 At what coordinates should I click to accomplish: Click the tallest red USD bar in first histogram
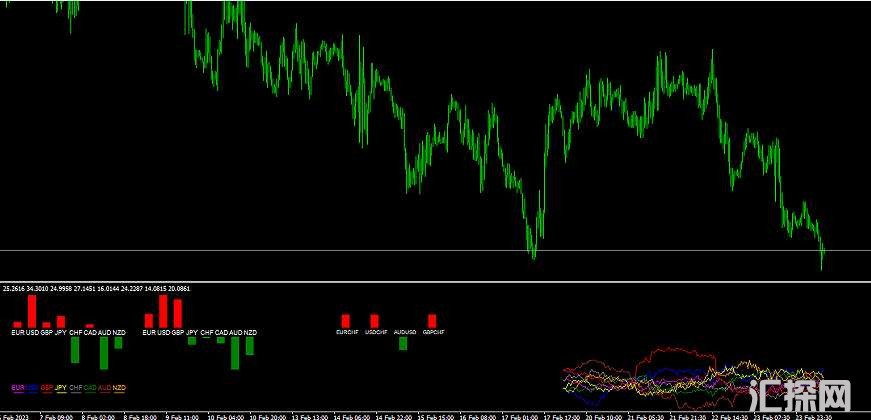click(31, 310)
